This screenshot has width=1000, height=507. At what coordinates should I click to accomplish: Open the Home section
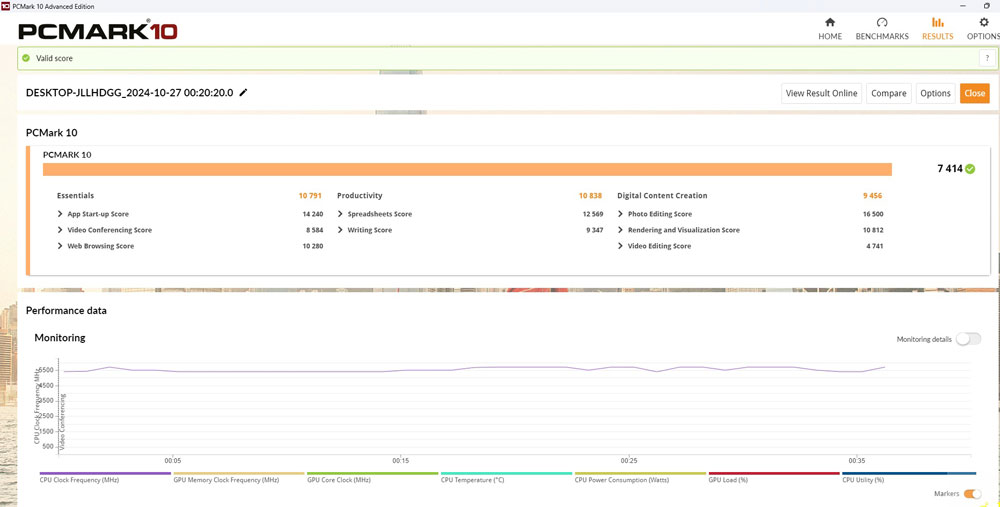(830, 29)
